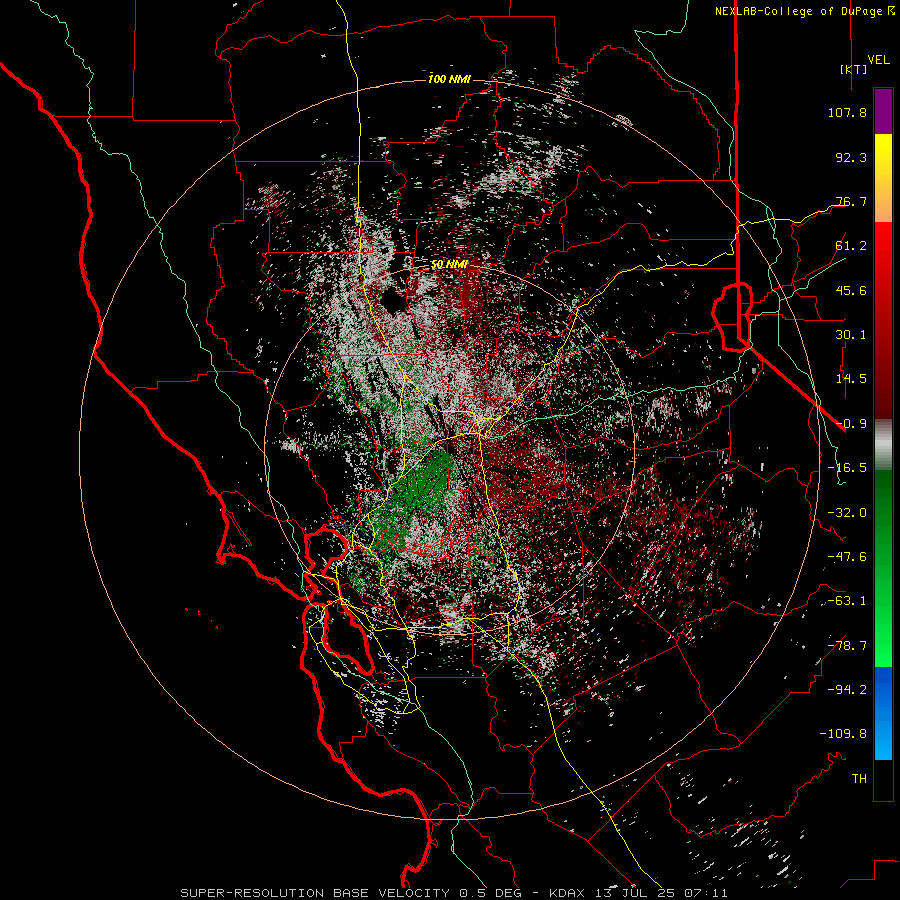
Task: Click the -94.2 legend value
Action: pyautogui.click(x=847, y=690)
